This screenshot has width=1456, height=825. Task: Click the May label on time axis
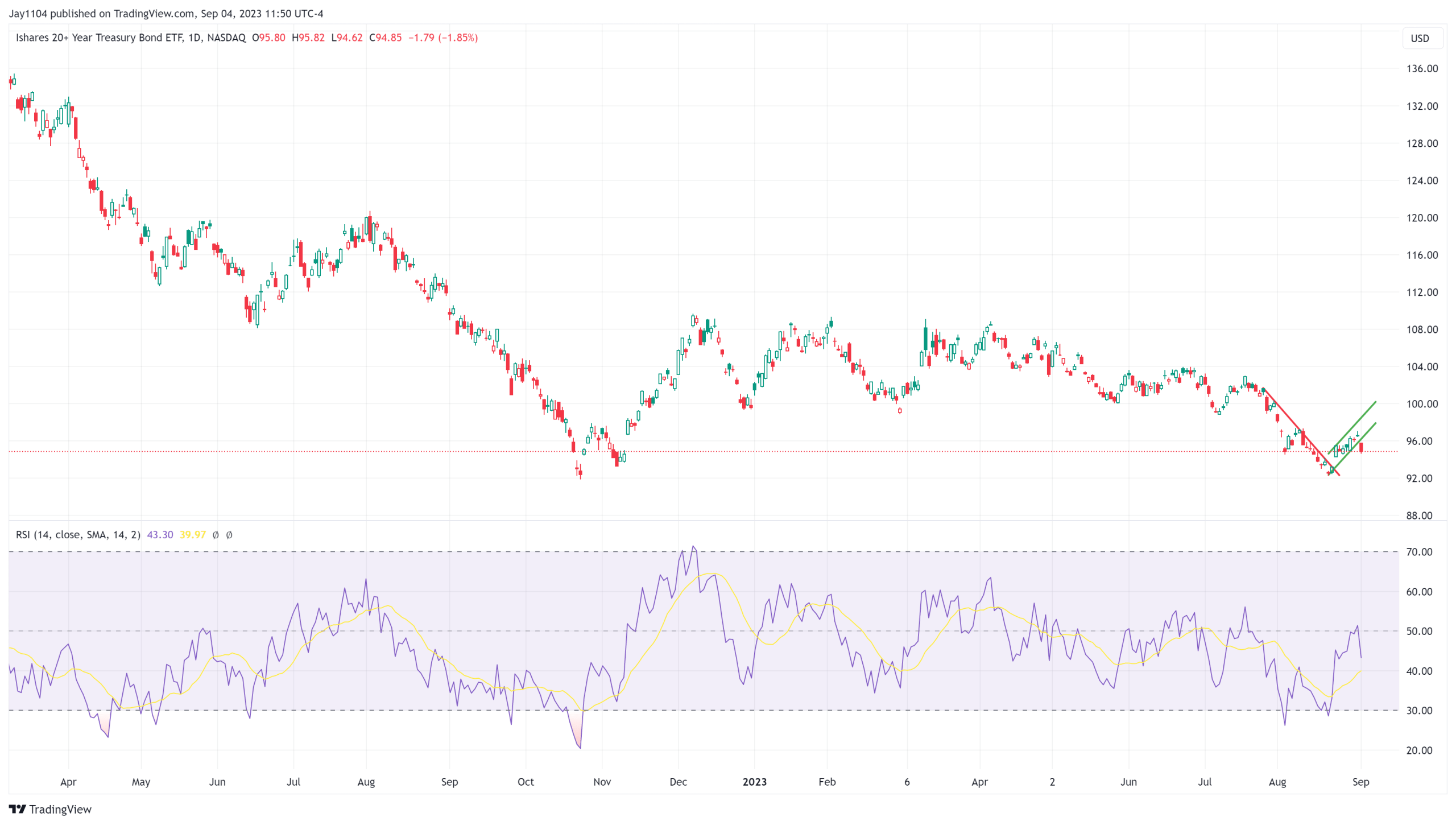coord(141,782)
